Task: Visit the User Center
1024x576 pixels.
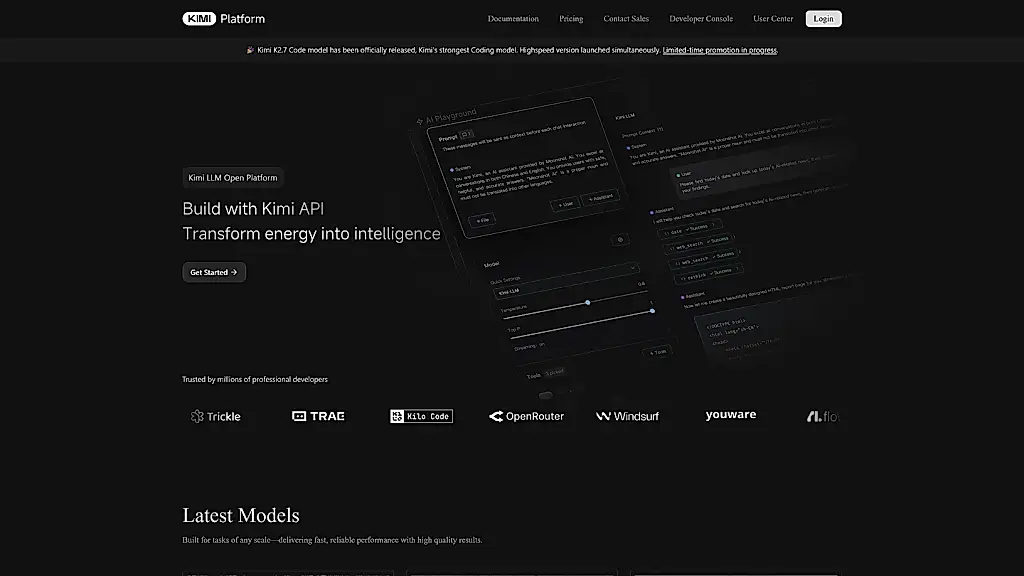Action: (x=773, y=19)
